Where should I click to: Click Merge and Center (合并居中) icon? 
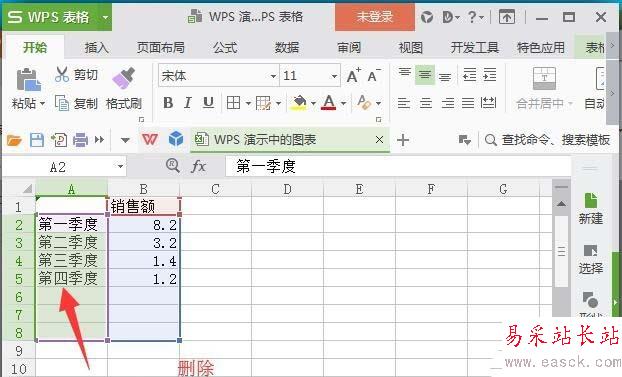pos(544,79)
